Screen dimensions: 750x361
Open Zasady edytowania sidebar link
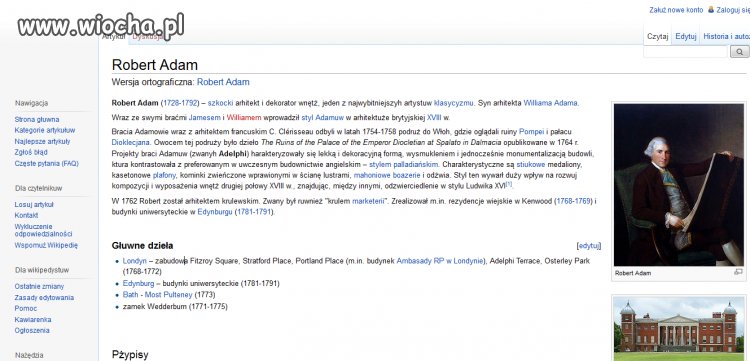coord(44,297)
